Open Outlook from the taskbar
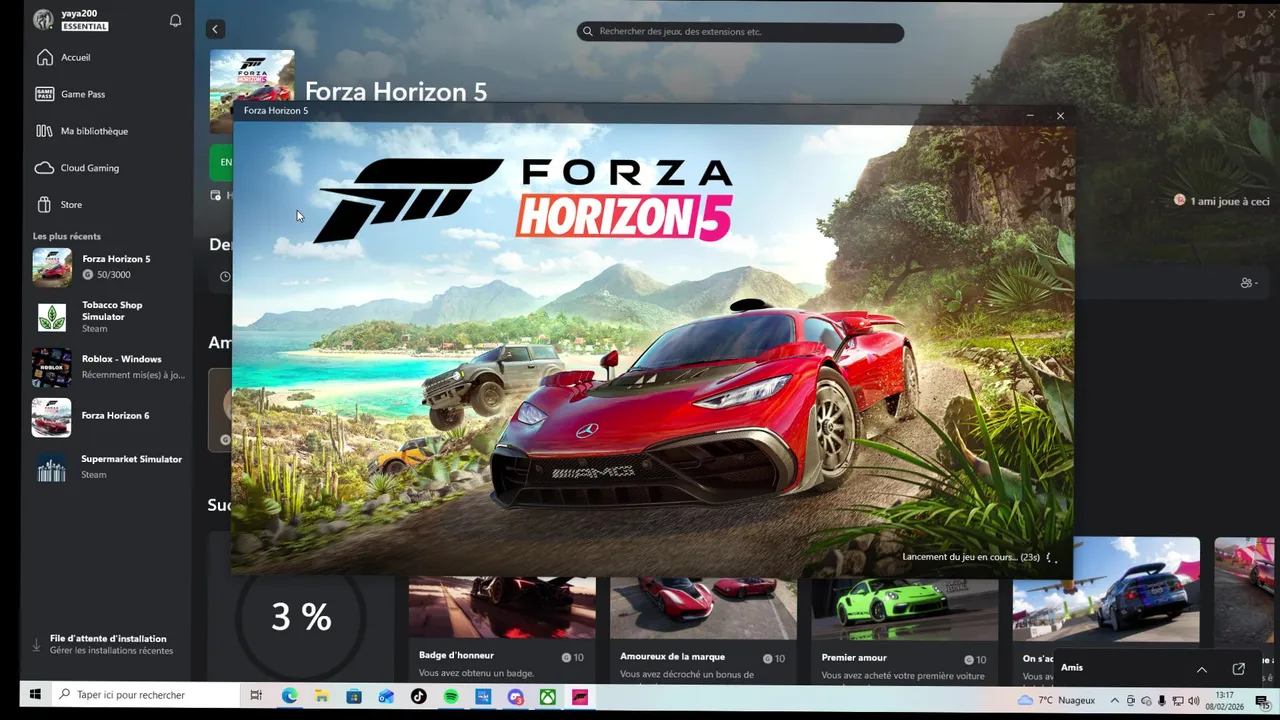Screen dimensions: 1280x720 [x=386, y=696]
